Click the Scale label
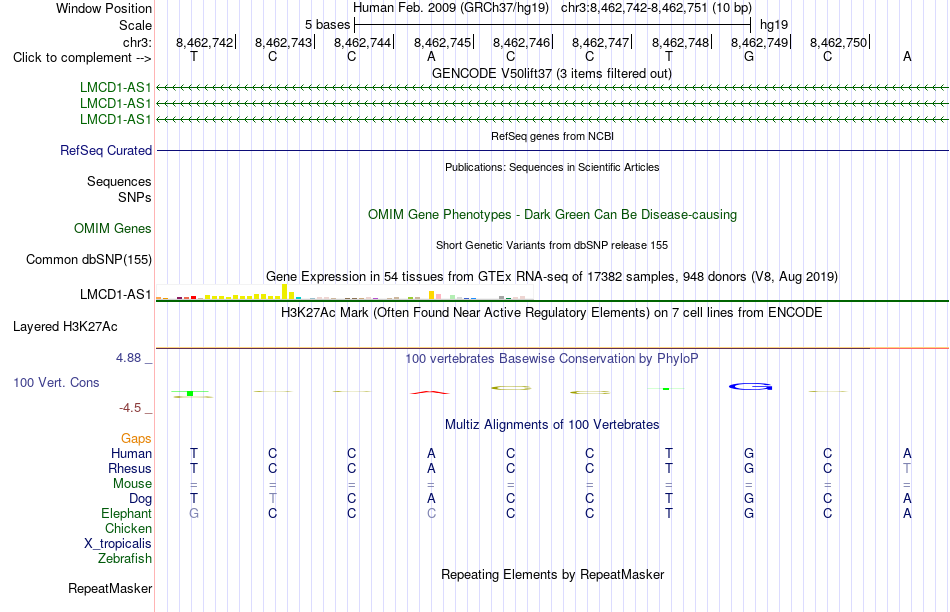The height and width of the screenshot is (612, 950). point(135,25)
